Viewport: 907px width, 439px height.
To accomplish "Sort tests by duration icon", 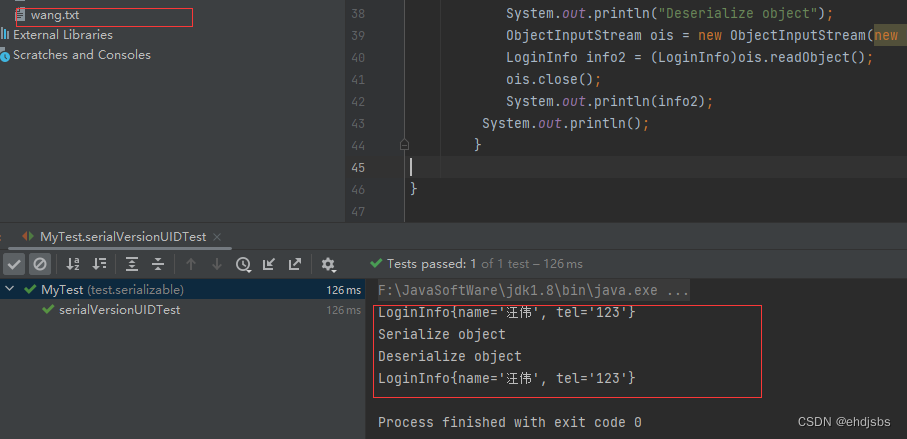I will point(99,264).
